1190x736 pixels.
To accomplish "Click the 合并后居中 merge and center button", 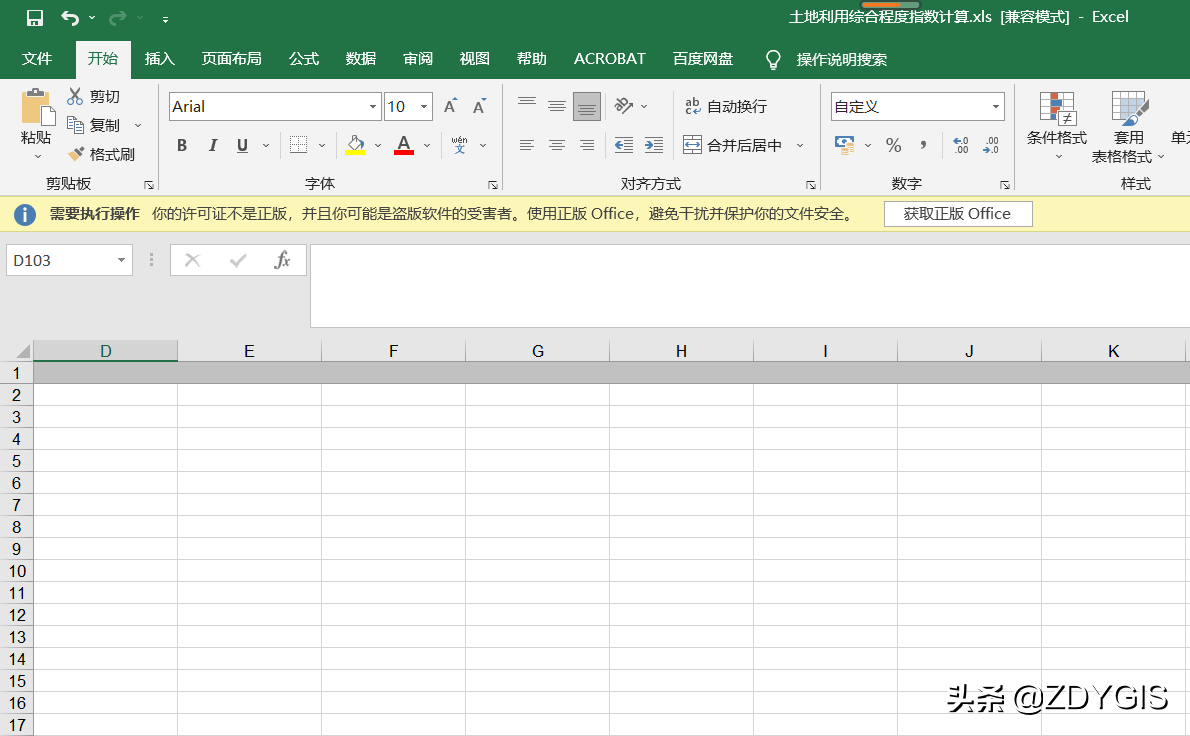I will click(x=732, y=145).
